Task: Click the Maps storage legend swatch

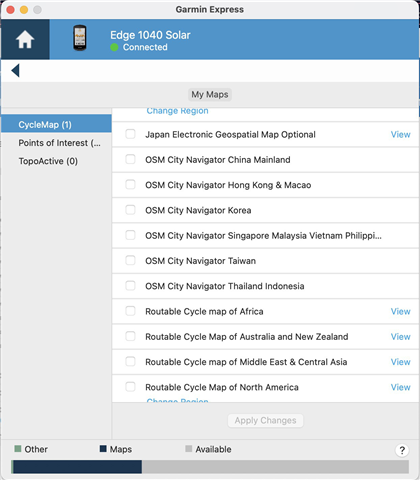Action: pyautogui.click(x=103, y=449)
